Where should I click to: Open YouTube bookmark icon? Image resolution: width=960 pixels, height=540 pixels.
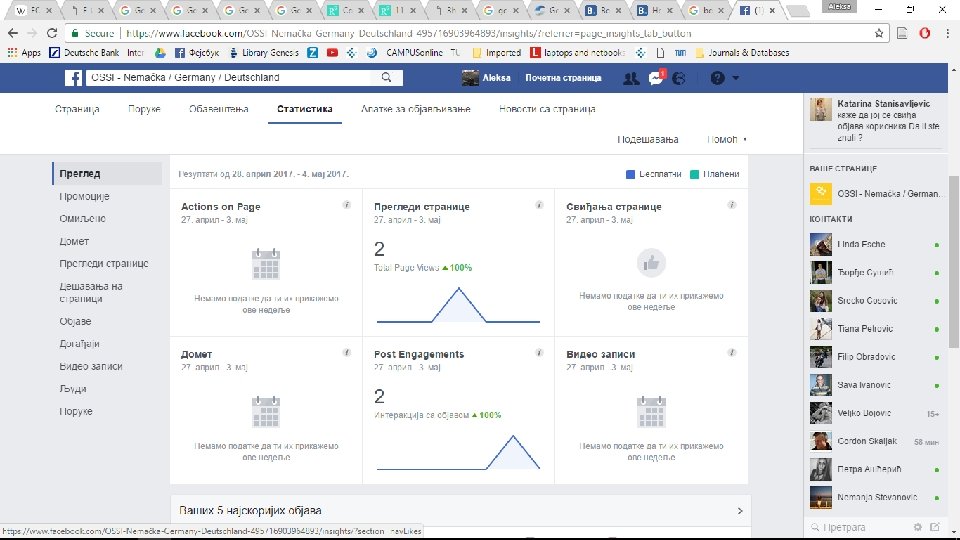(332, 53)
